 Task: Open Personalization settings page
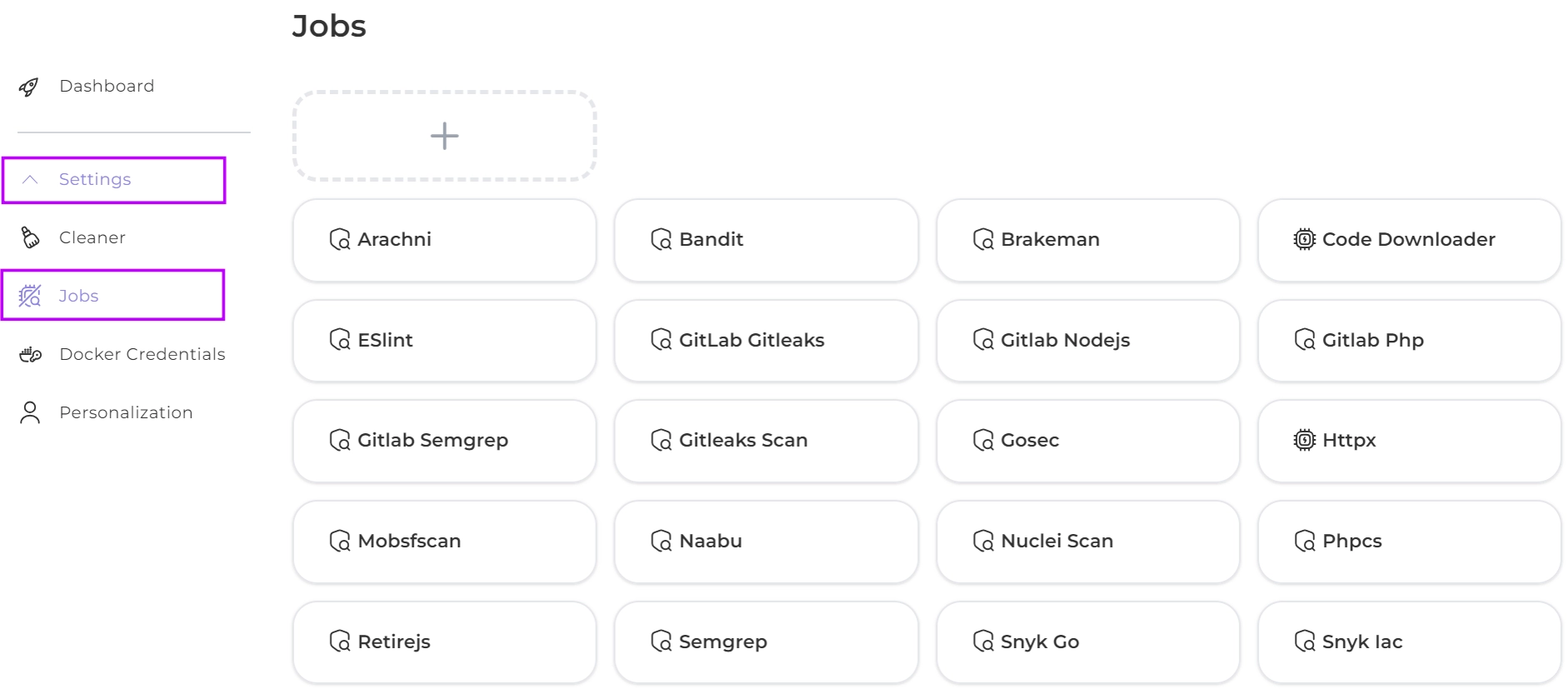pos(126,413)
